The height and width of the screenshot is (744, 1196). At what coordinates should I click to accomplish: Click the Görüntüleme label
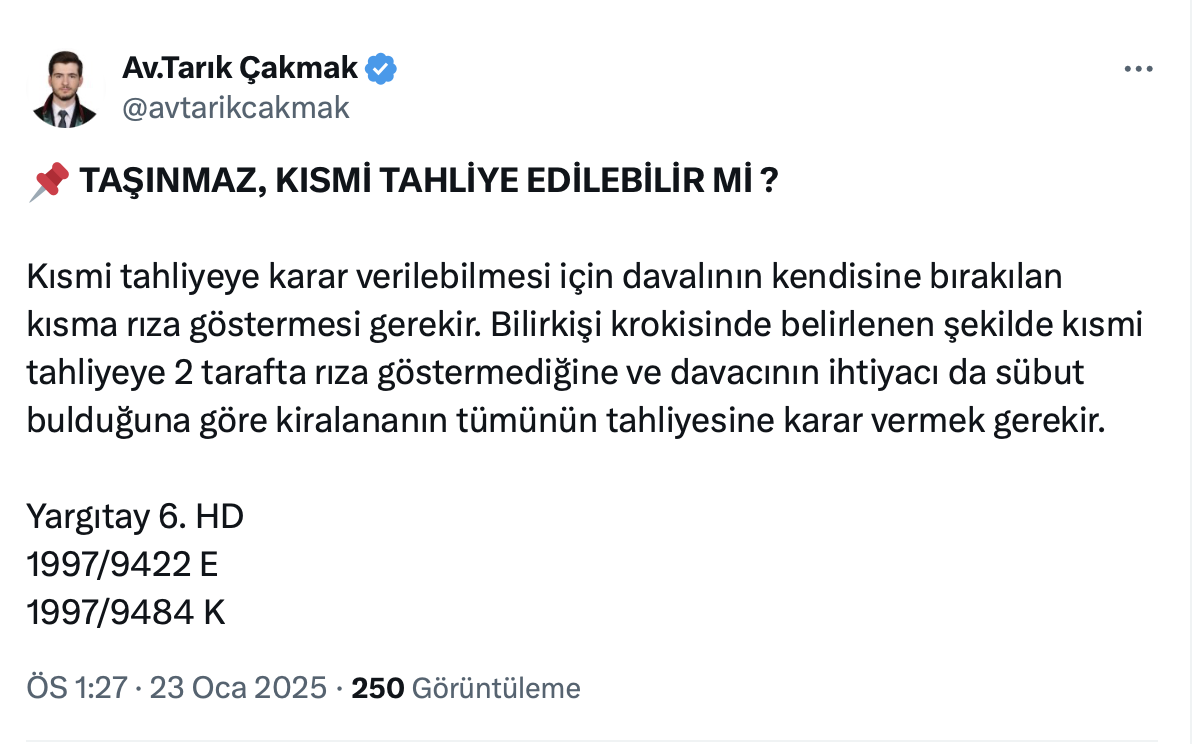point(496,688)
